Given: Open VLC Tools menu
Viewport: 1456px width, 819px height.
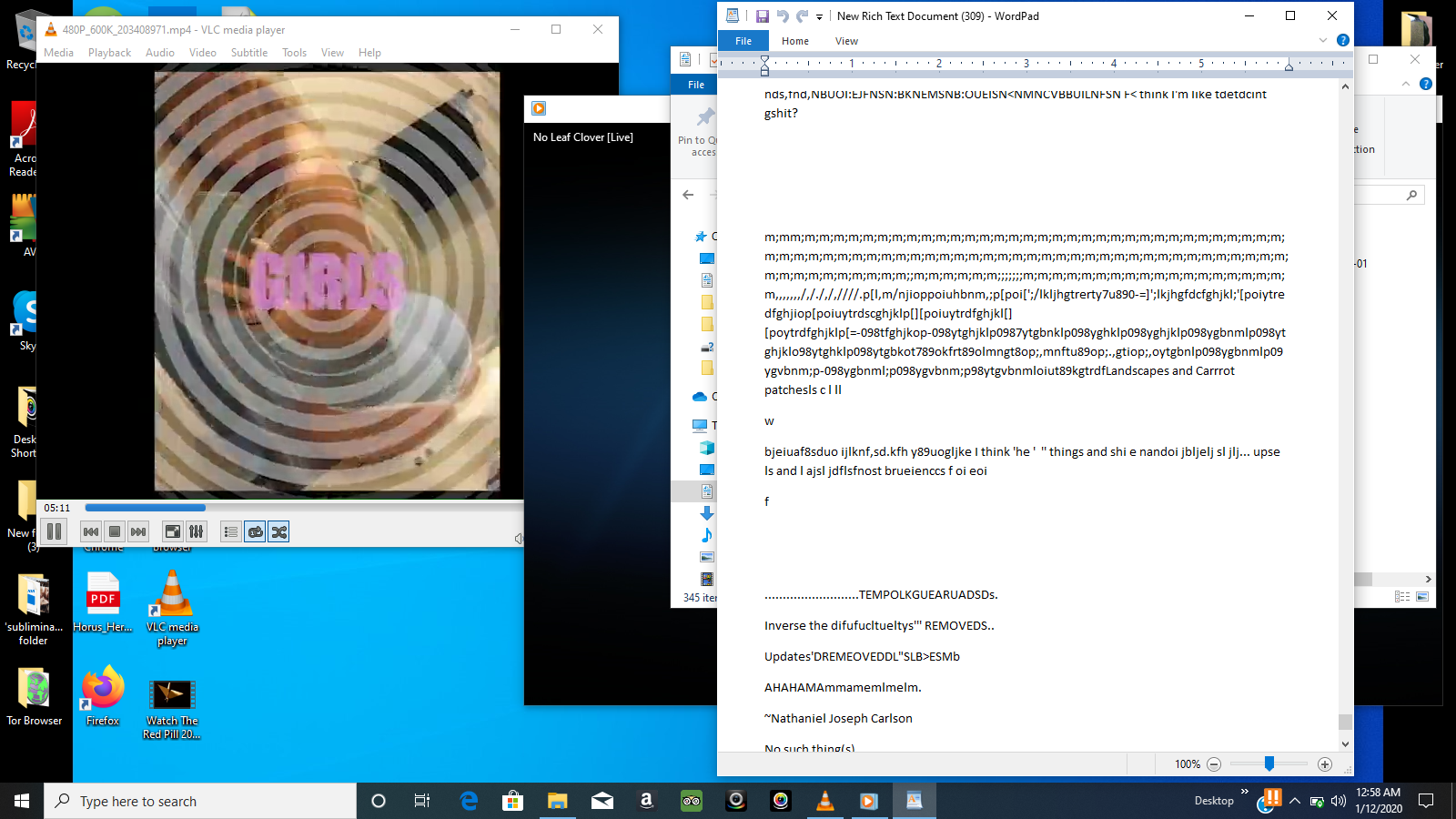Looking at the screenshot, I should 294,53.
